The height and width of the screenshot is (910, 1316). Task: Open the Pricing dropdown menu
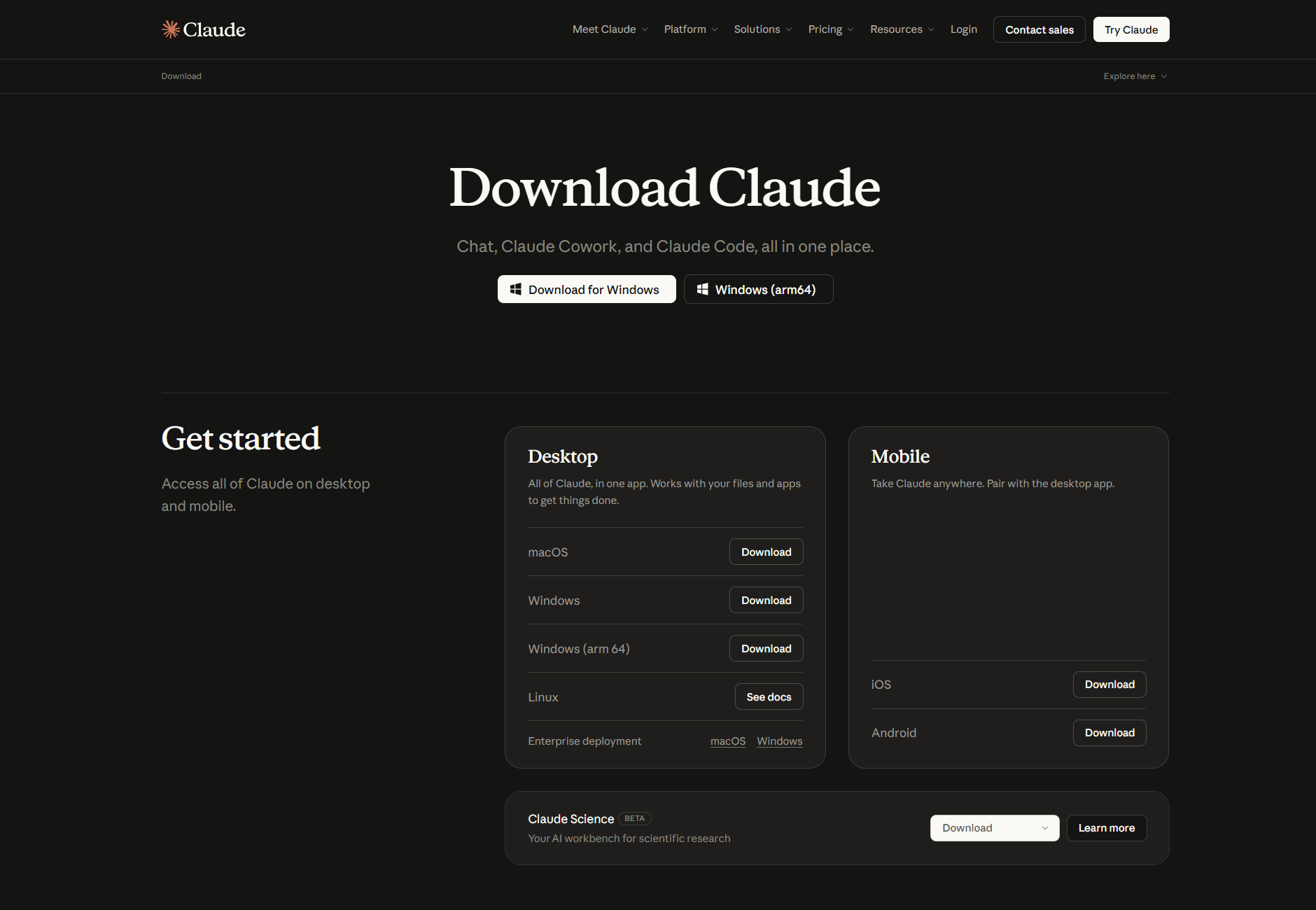tap(831, 29)
